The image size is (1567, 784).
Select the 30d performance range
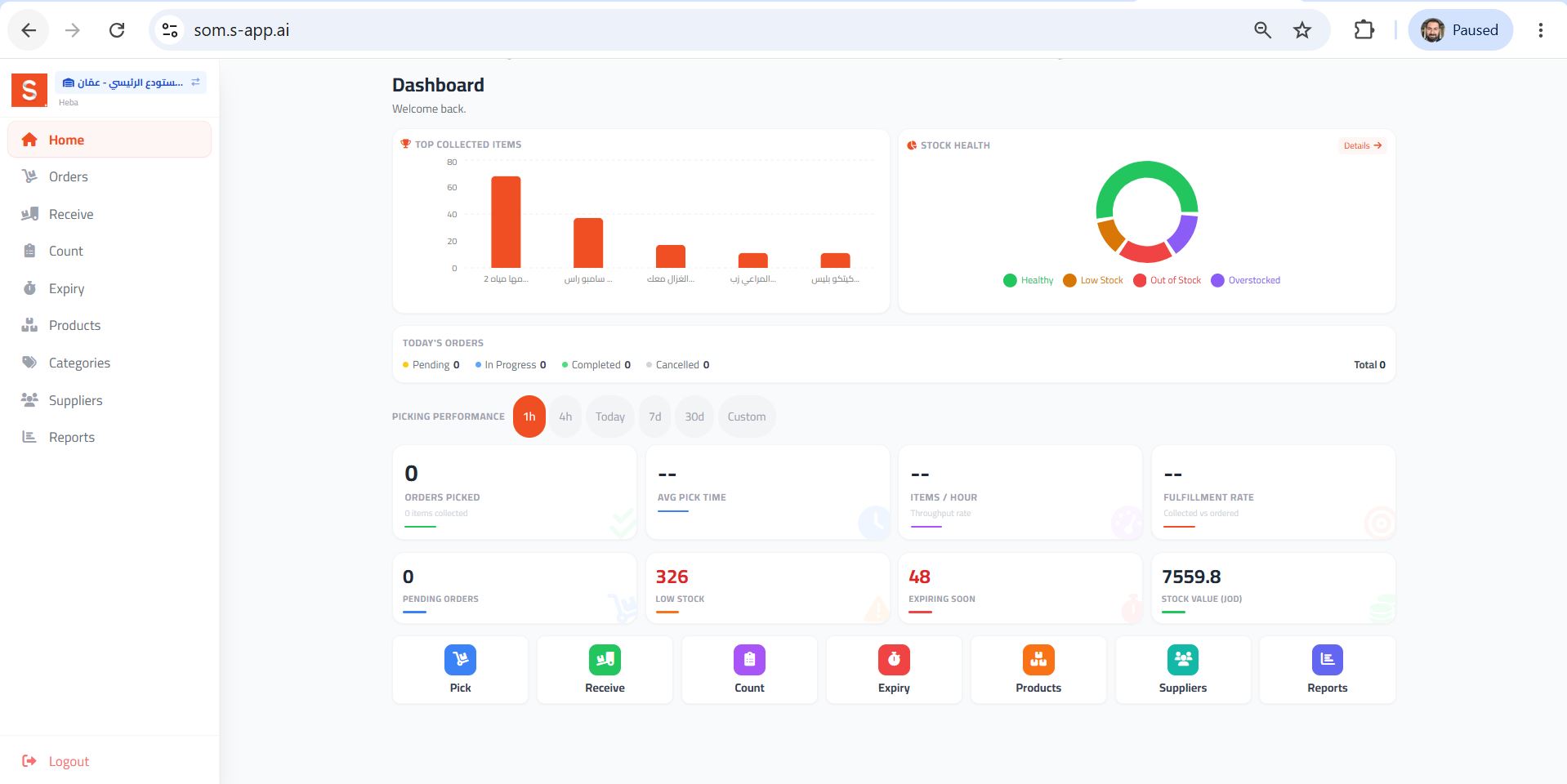[x=694, y=416]
